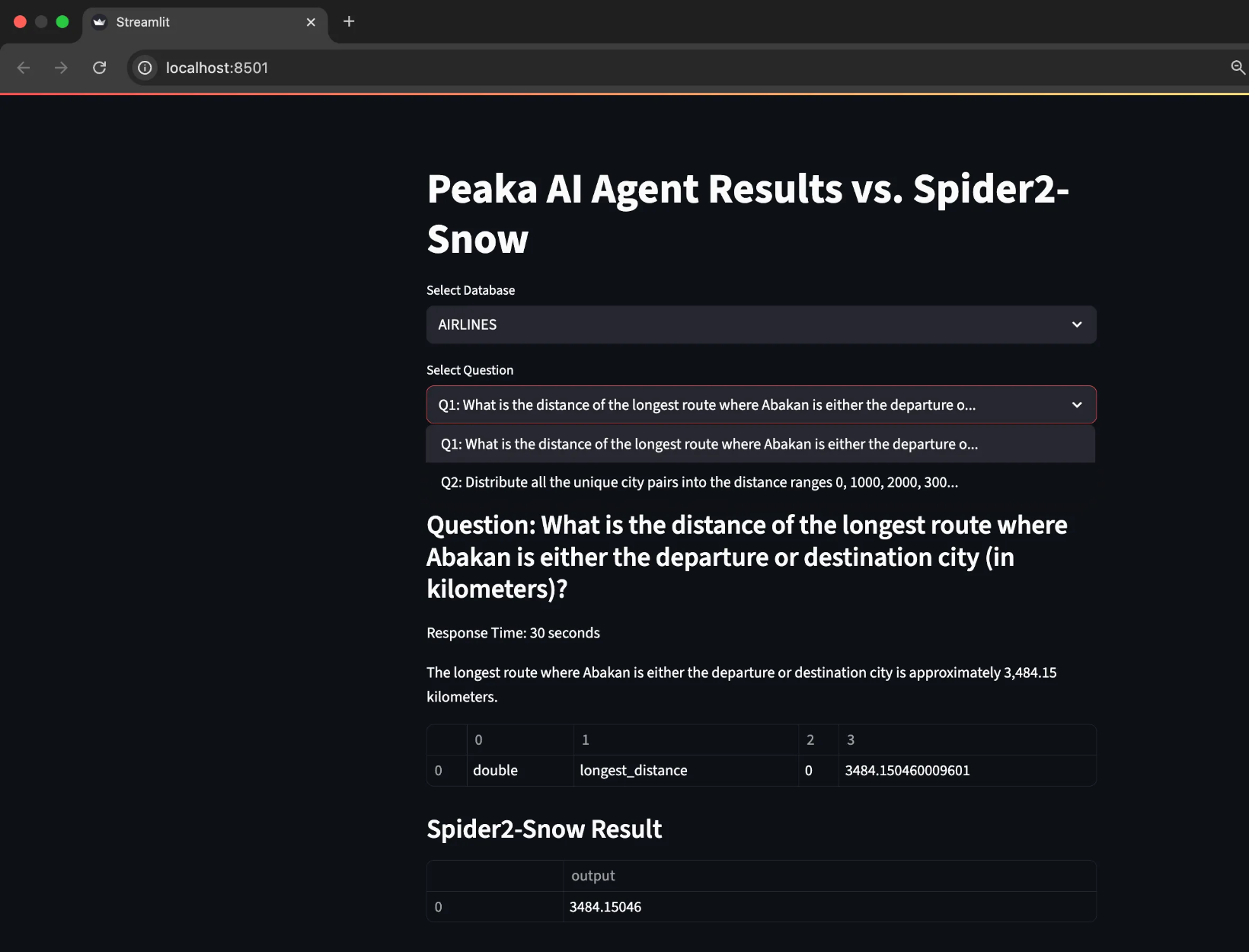Open the Select Database AIRLINES dropdown
Screen dimensions: 1249x952
pyautogui.click(x=761, y=324)
